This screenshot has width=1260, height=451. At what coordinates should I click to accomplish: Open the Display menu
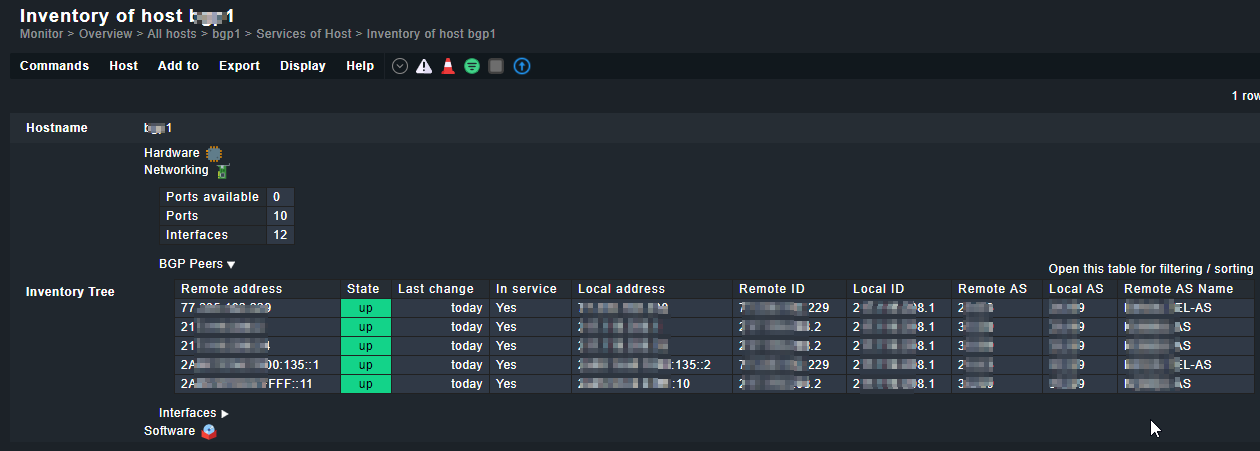303,66
